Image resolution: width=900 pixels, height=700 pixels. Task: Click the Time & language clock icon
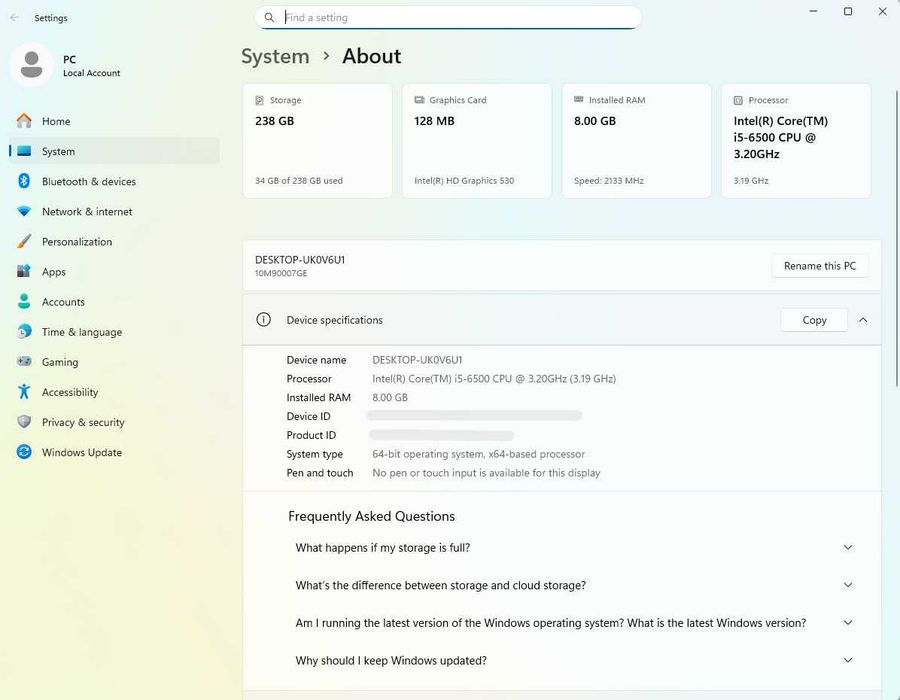click(24, 332)
